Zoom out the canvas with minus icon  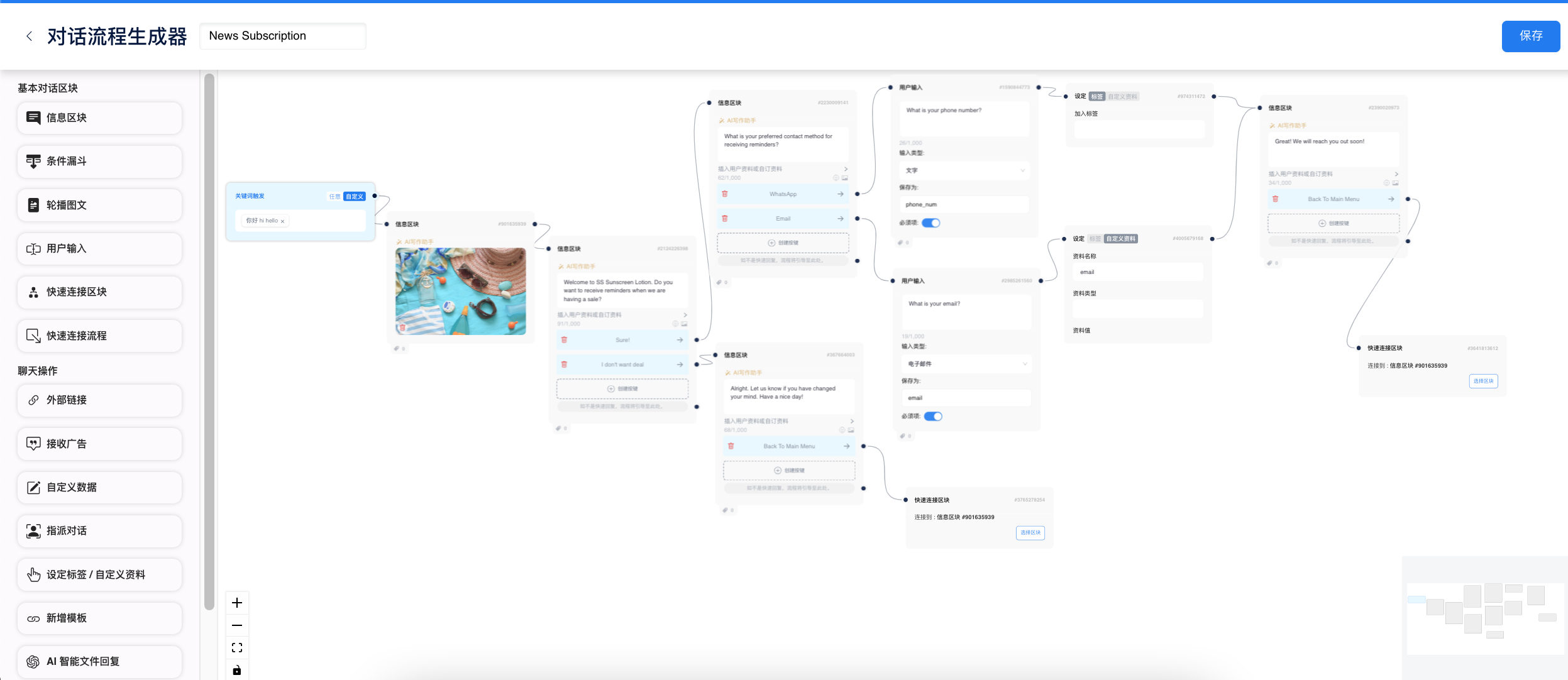[x=237, y=625]
